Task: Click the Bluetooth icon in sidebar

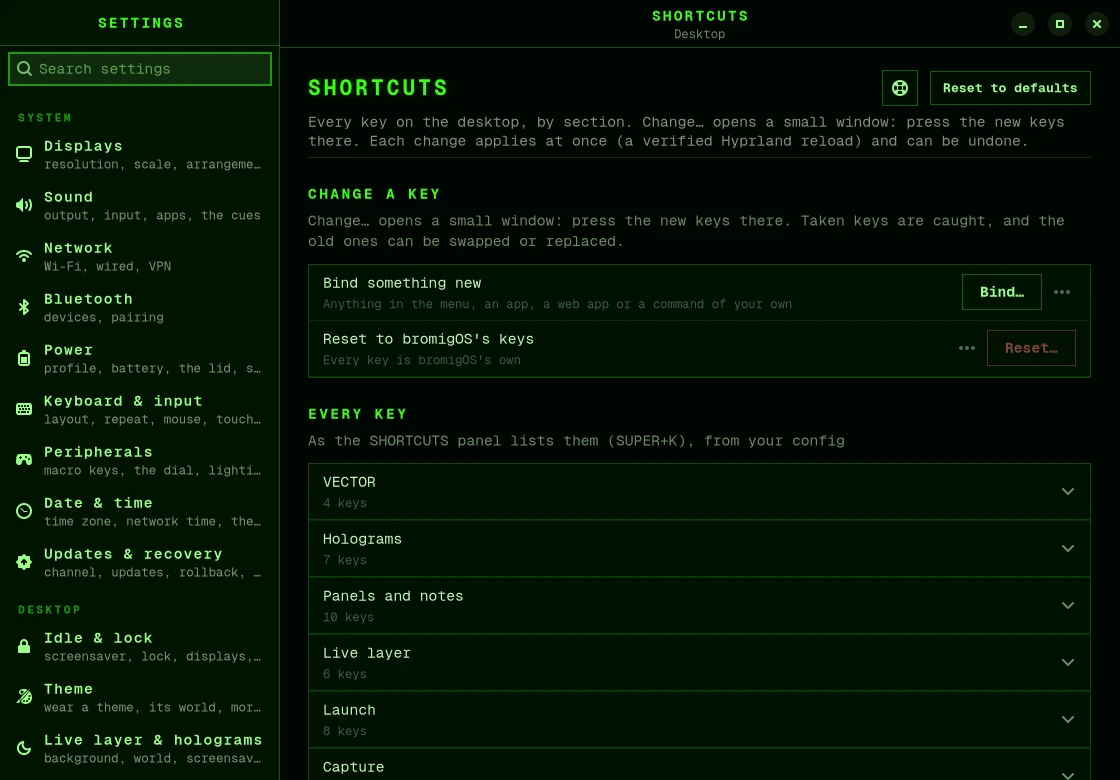Action: [24, 307]
